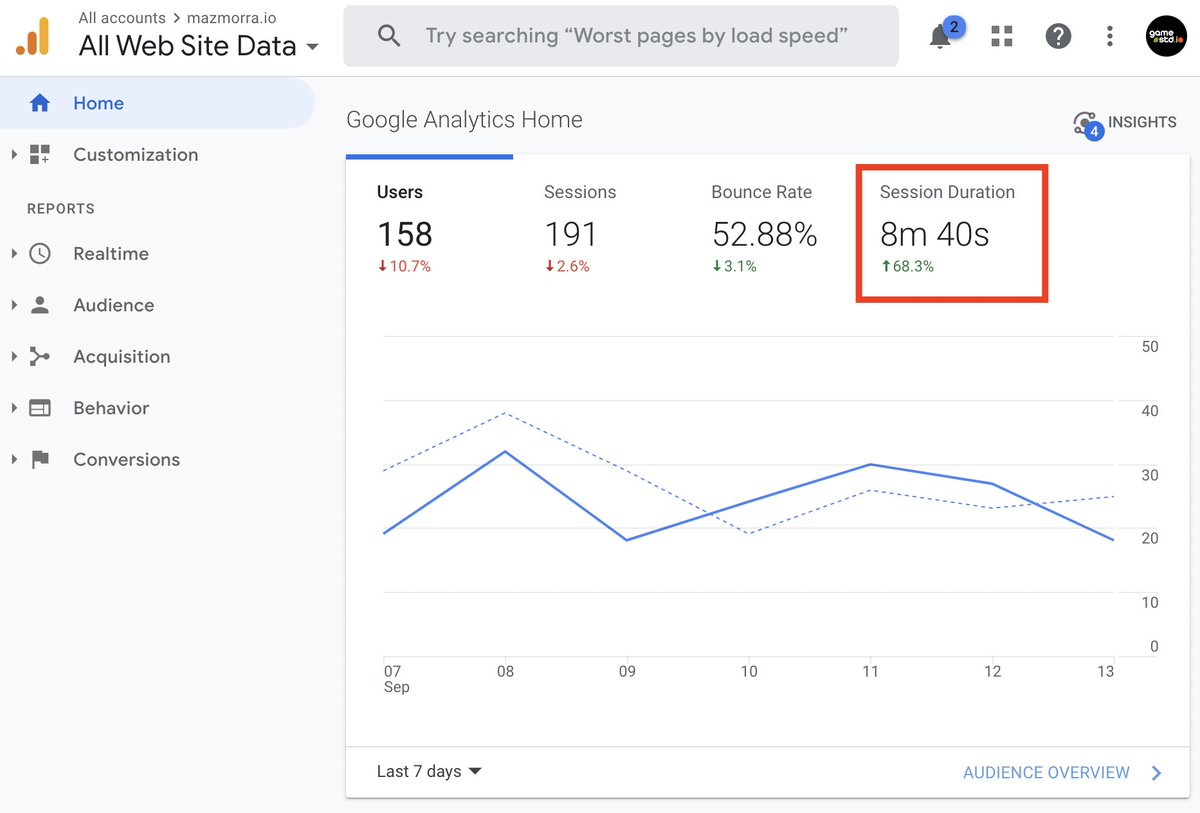Click the arrow beside Audience Overview
Screen dimensions: 1200x813
pyautogui.click(x=1157, y=773)
